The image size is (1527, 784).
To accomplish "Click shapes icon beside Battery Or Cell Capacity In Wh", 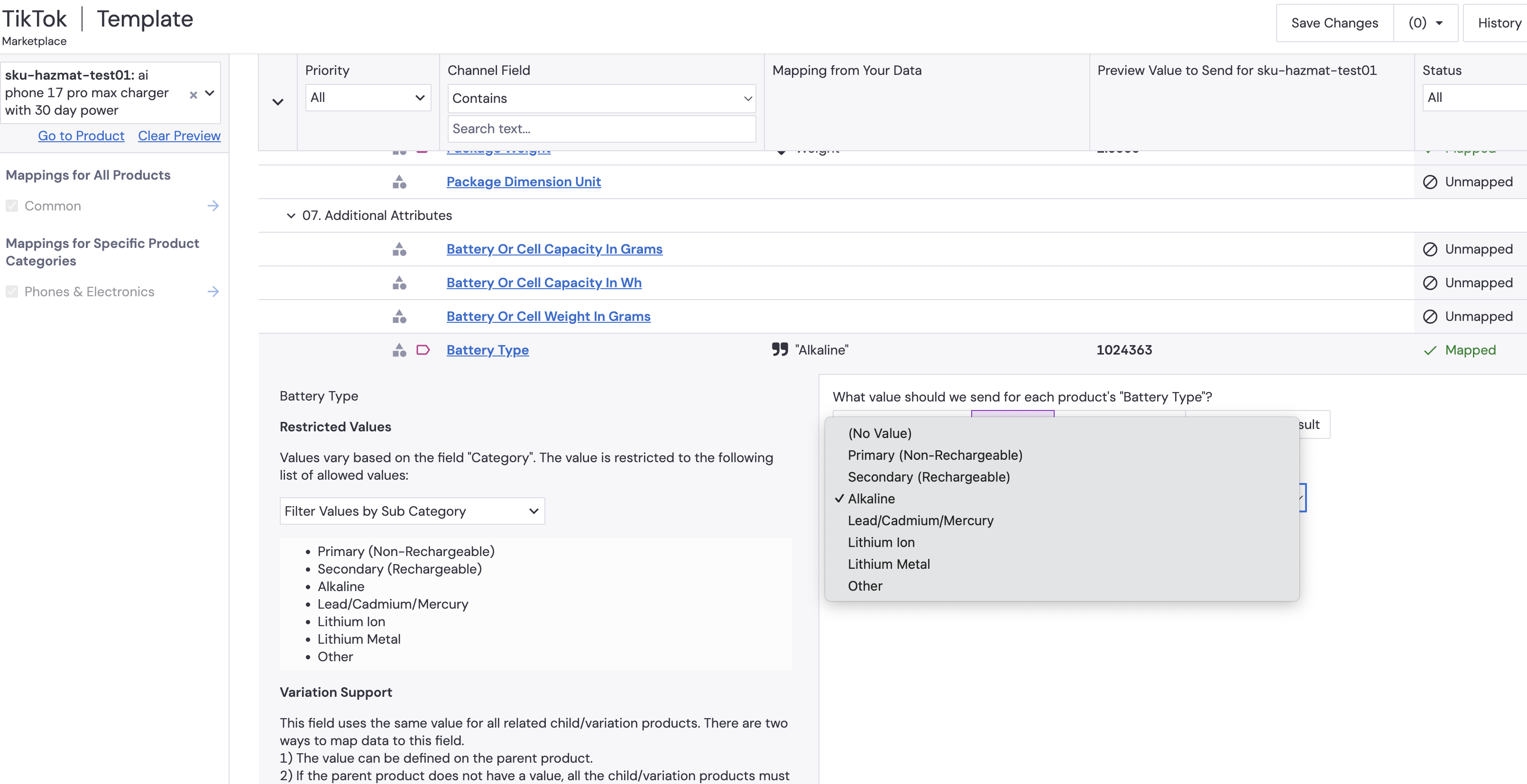I will pos(399,283).
